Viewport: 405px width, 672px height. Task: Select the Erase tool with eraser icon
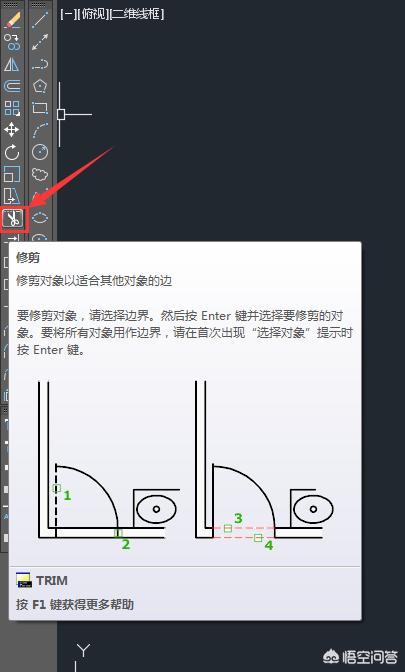(12, 19)
